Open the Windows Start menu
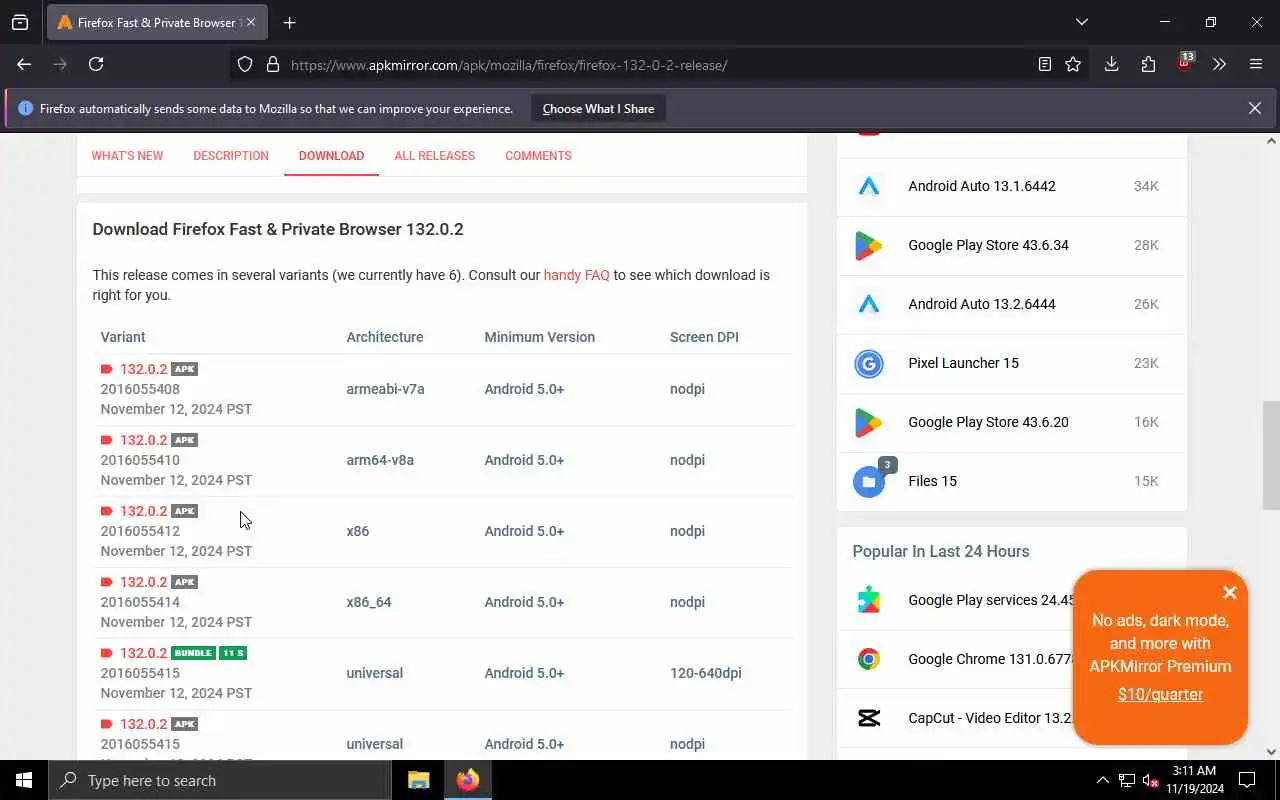This screenshot has height=800, width=1280. click(x=24, y=780)
